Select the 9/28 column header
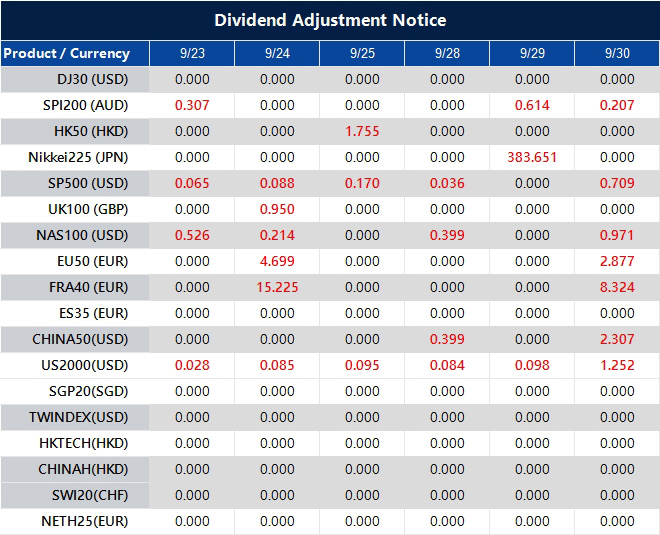The width and height of the screenshot is (660, 535). click(447, 53)
